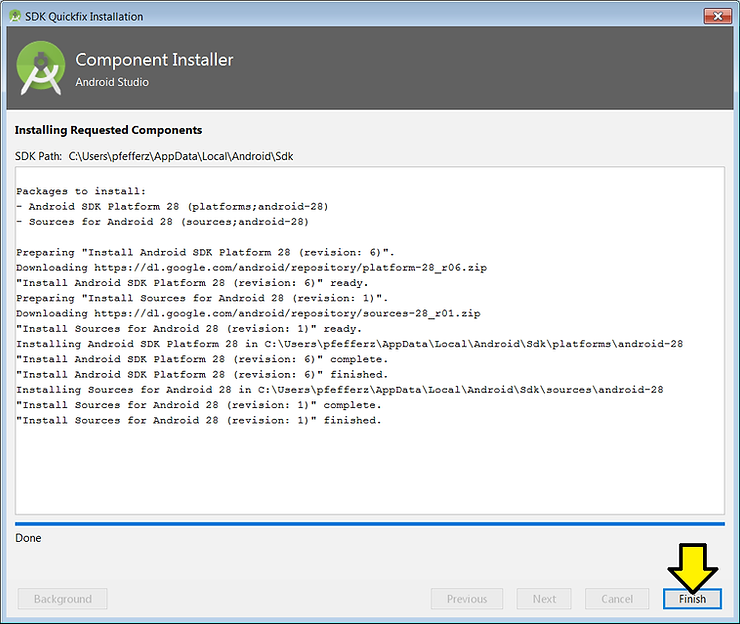Click the 'Done' status text

[28, 538]
